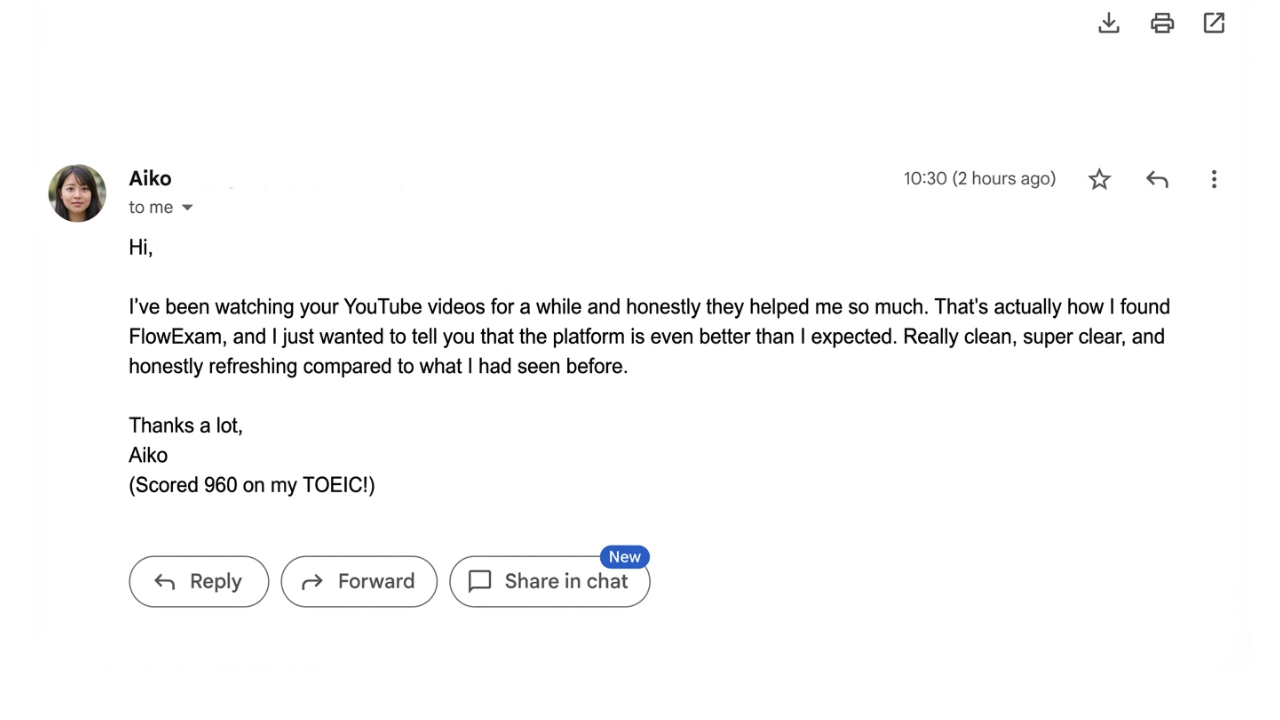
Task: Select Share in chat
Action: 550,581
